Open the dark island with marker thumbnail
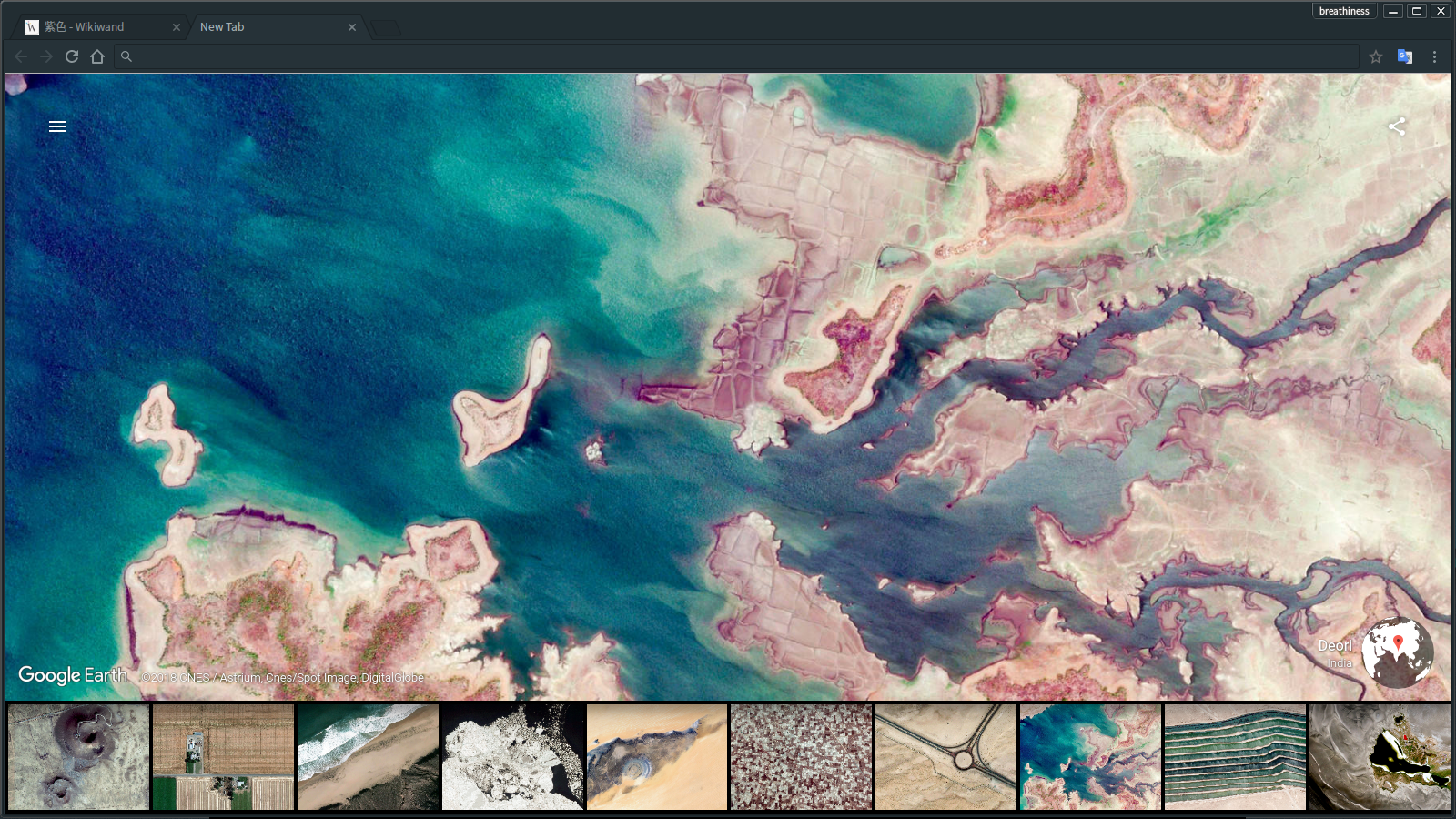Image resolution: width=1456 pixels, height=819 pixels. (1380, 756)
